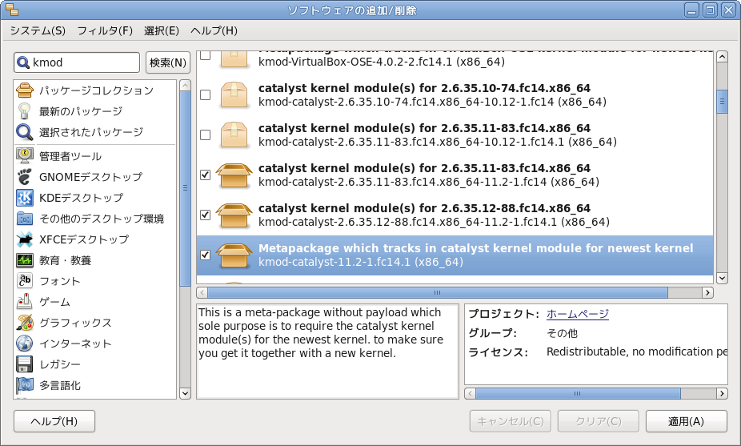Select the パッケージコレクション text label
This screenshot has height=446, width=741.
(x=96, y=90)
